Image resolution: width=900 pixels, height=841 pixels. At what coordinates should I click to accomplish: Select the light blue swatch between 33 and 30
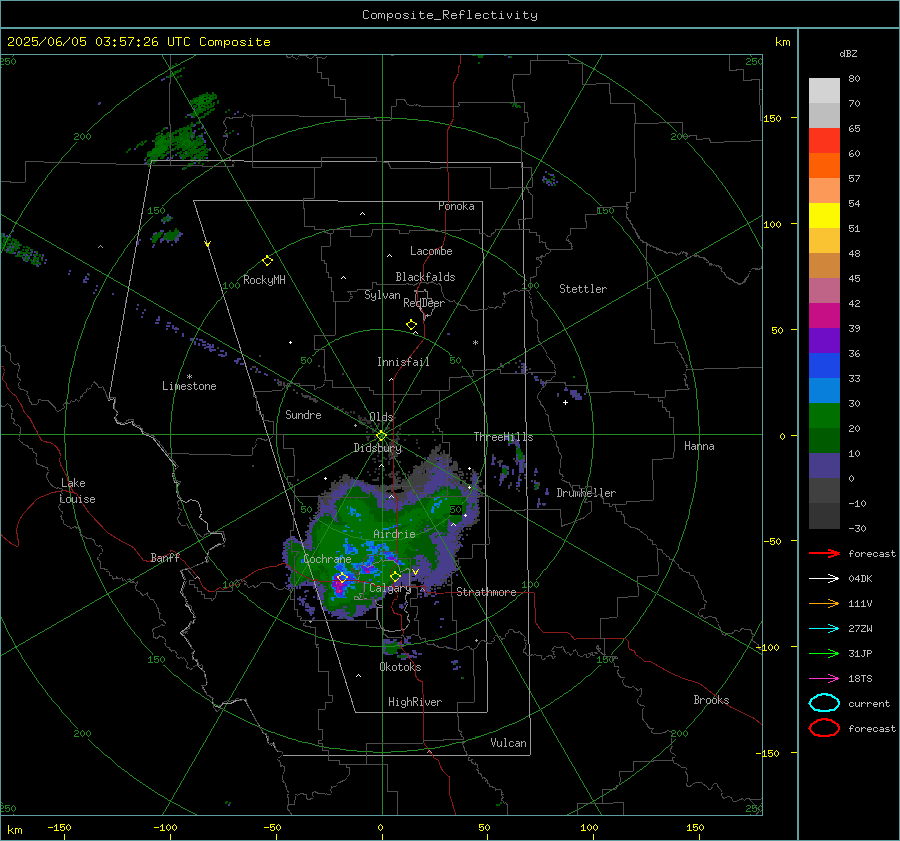pos(824,391)
